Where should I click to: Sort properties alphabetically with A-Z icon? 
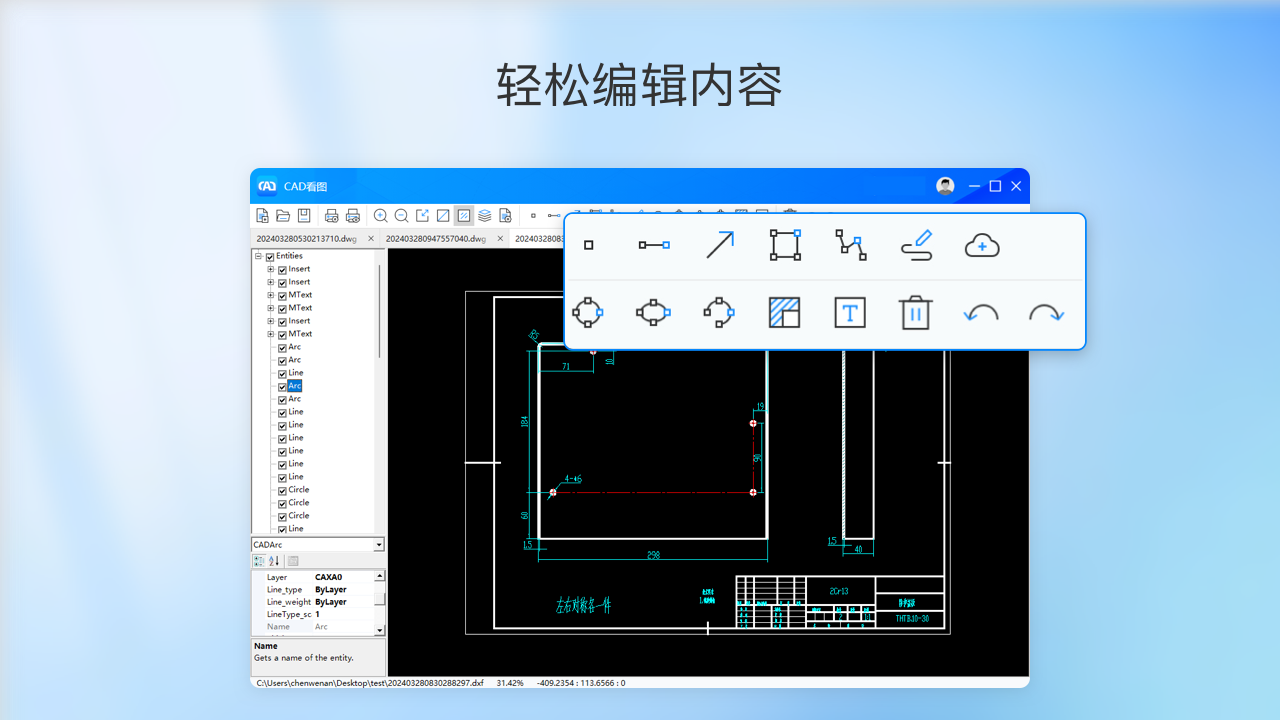point(274,561)
